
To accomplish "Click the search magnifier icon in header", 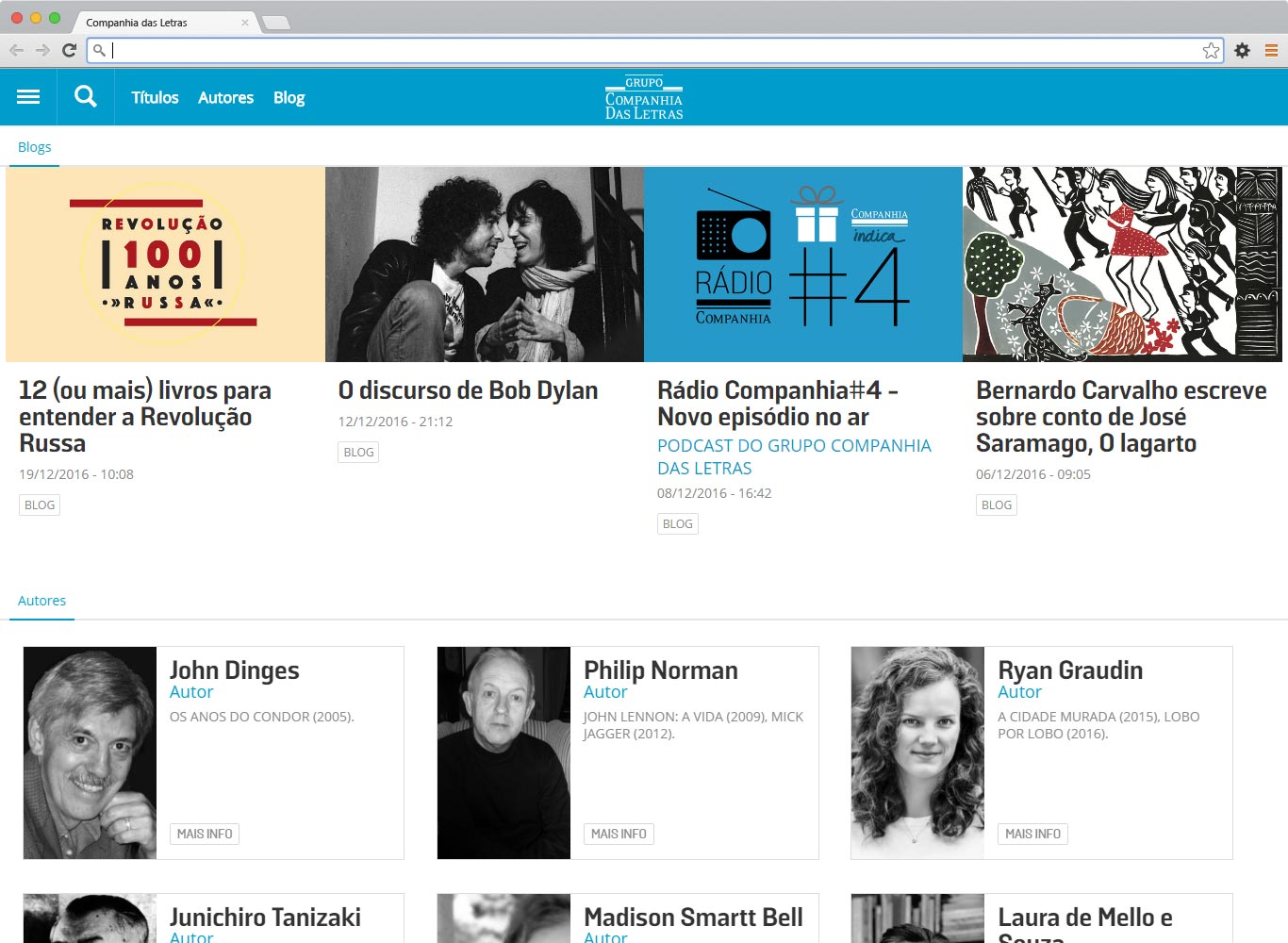I will coord(85,97).
